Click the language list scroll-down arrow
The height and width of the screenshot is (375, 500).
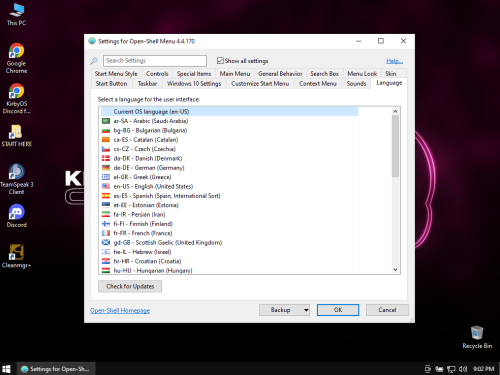(x=395, y=270)
